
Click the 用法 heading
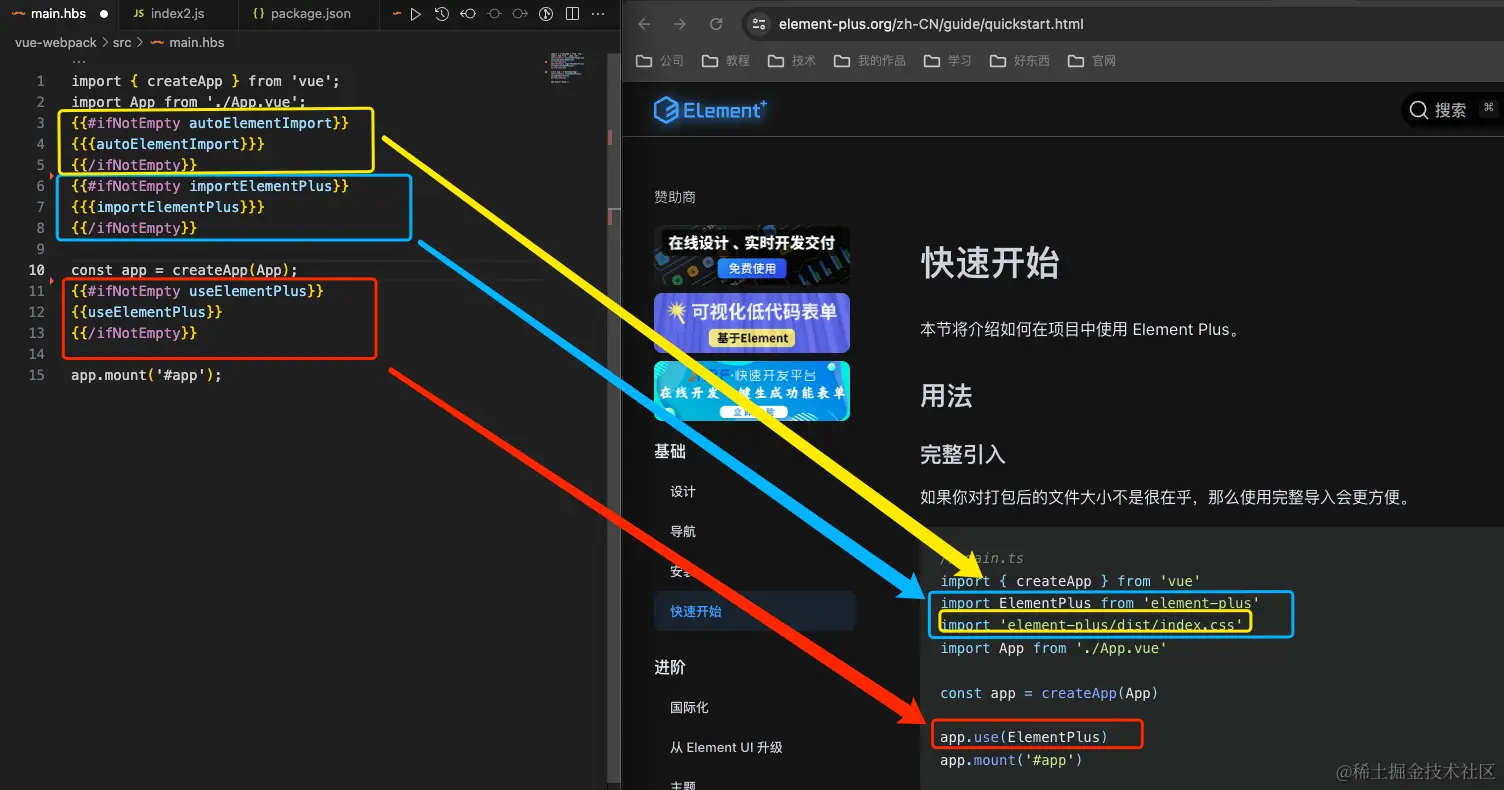946,396
